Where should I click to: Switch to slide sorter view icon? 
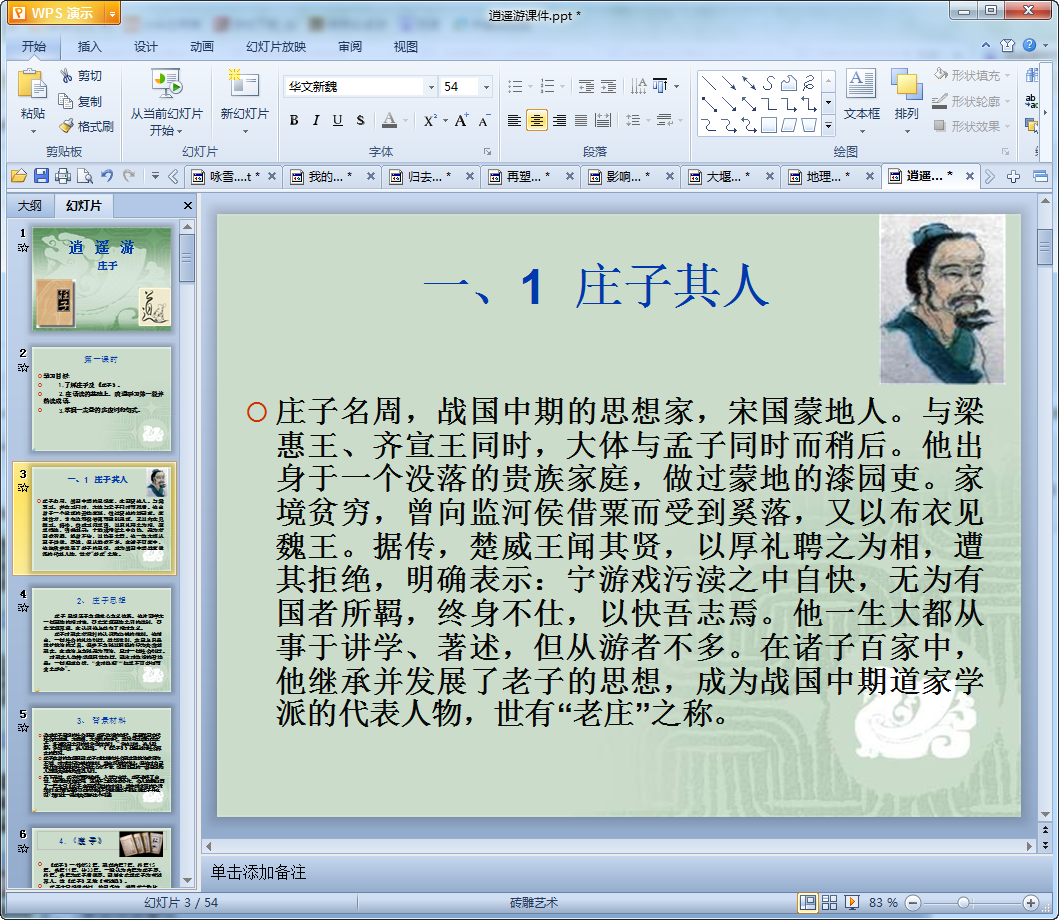[829, 903]
